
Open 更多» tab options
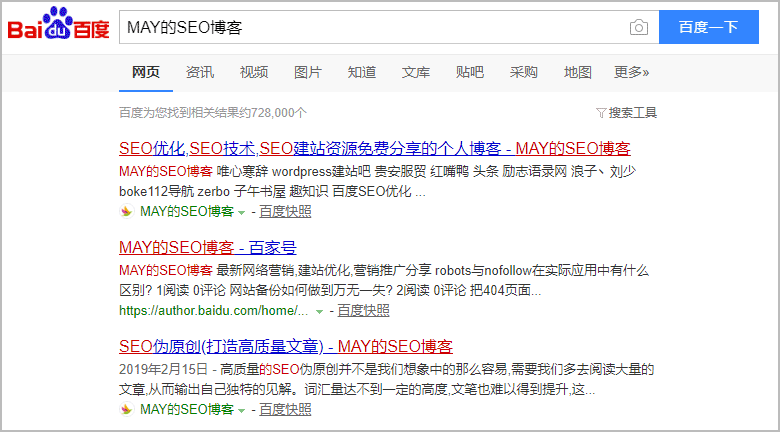631,73
